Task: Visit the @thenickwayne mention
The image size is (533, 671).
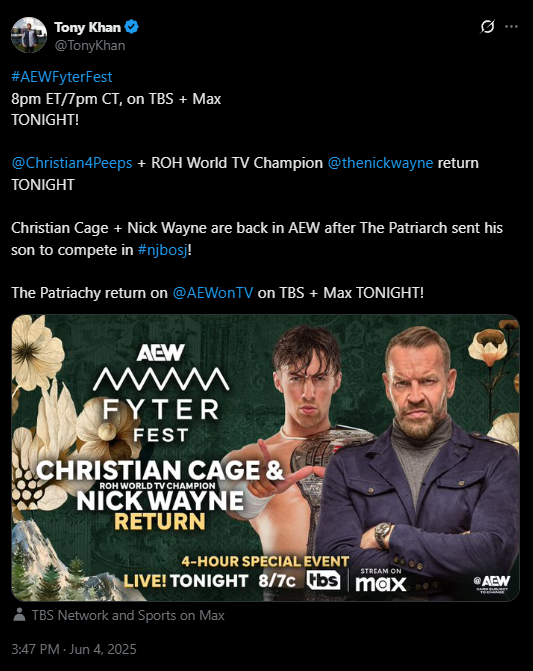Action: (380, 163)
